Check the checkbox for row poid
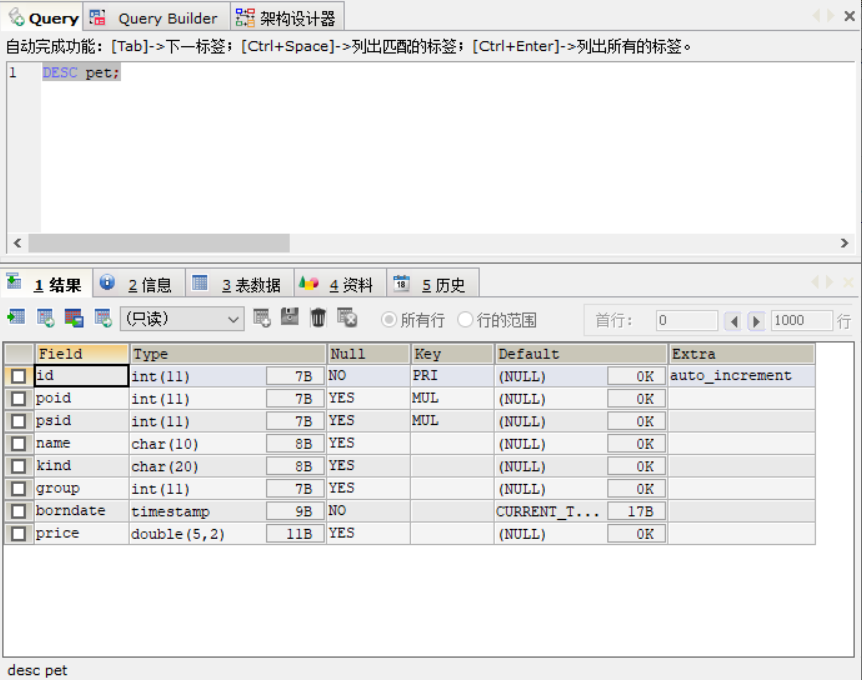This screenshot has height=680, width=862. click(18, 399)
